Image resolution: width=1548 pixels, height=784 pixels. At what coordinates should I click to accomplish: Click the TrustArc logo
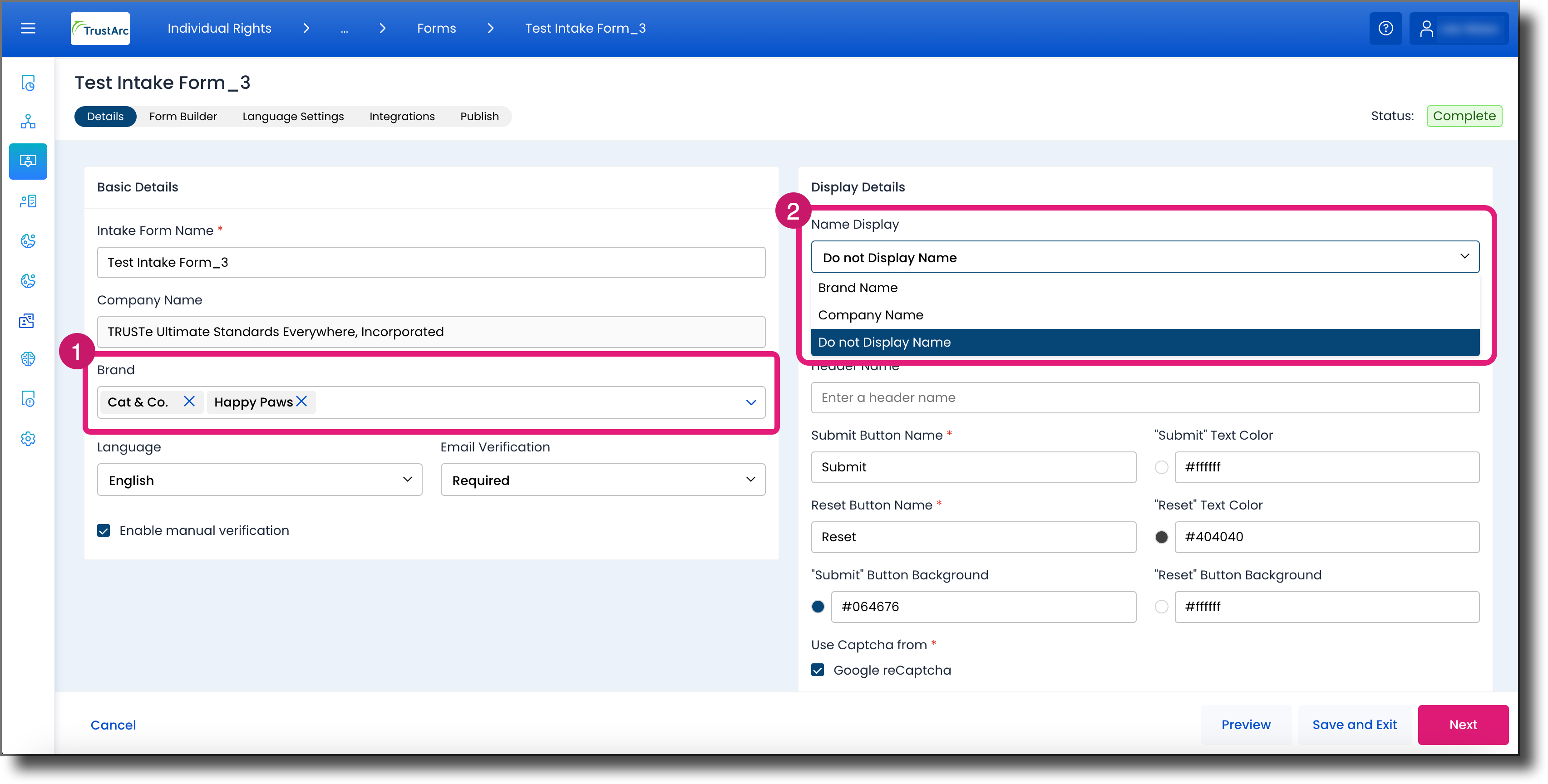click(100, 28)
